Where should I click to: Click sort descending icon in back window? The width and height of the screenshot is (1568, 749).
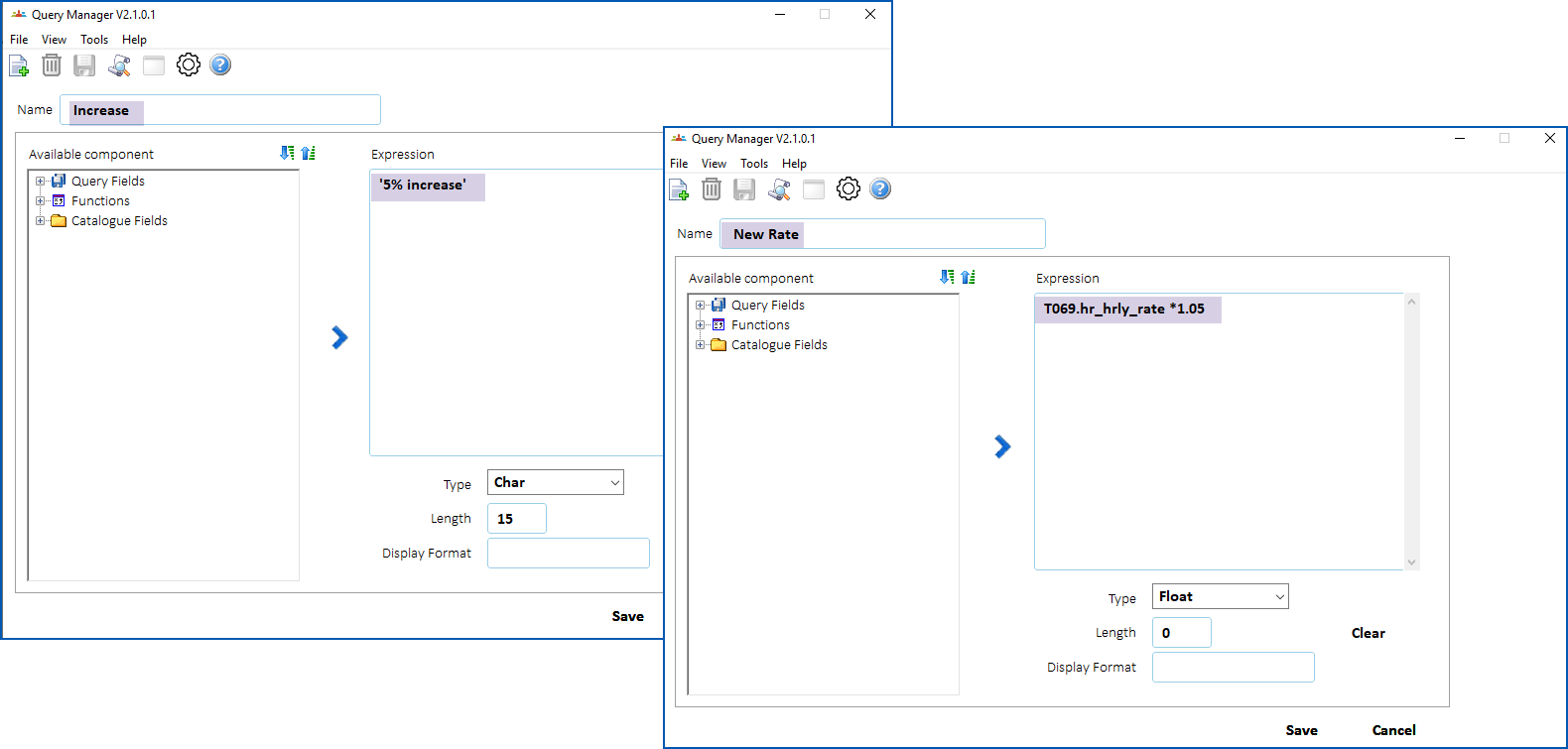coord(287,153)
